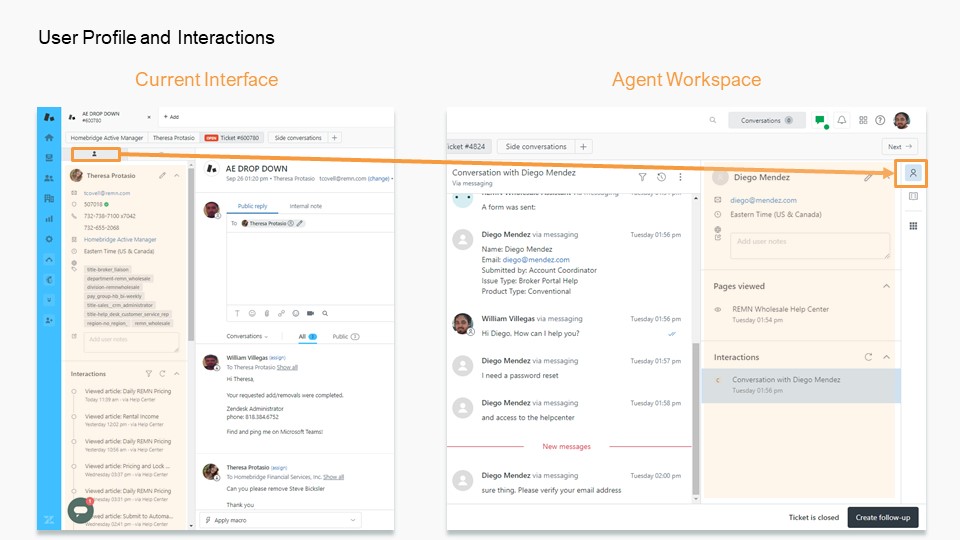Filter conversation with Diego Mendez
Image resolution: width=960 pixels, height=540 pixels.
coord(642,177)
